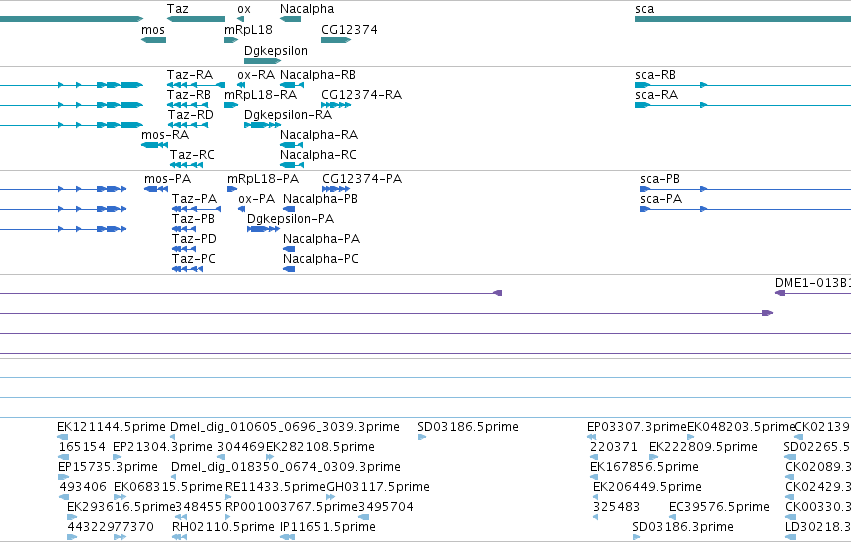Click the Nacalpha-RC transcript label

[318, 155]
